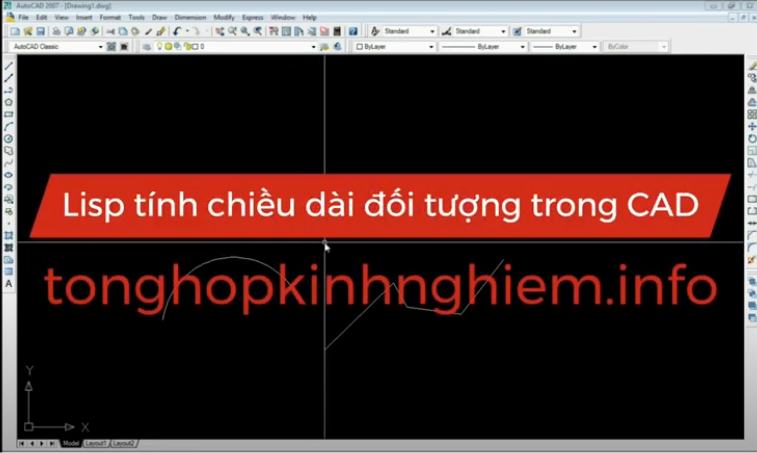Open the lineweight ByLayer dropdown

(594, 47)
